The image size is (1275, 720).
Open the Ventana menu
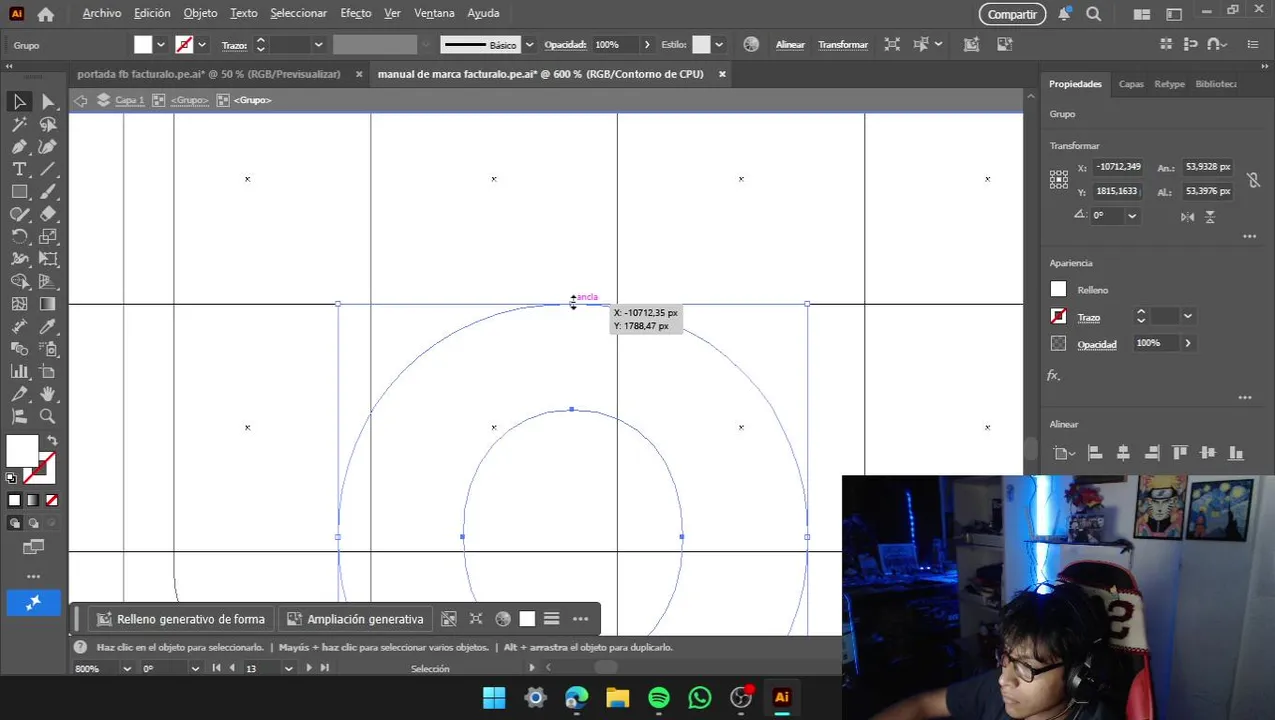coord(434,13)
